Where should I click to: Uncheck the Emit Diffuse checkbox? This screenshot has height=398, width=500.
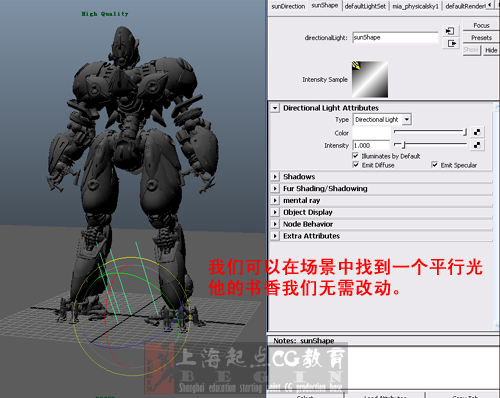(355, 165)
